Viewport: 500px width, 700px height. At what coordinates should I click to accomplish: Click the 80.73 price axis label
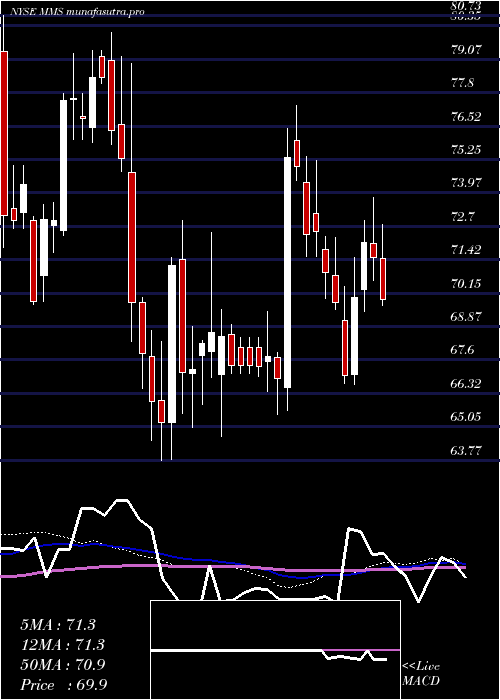466,6
